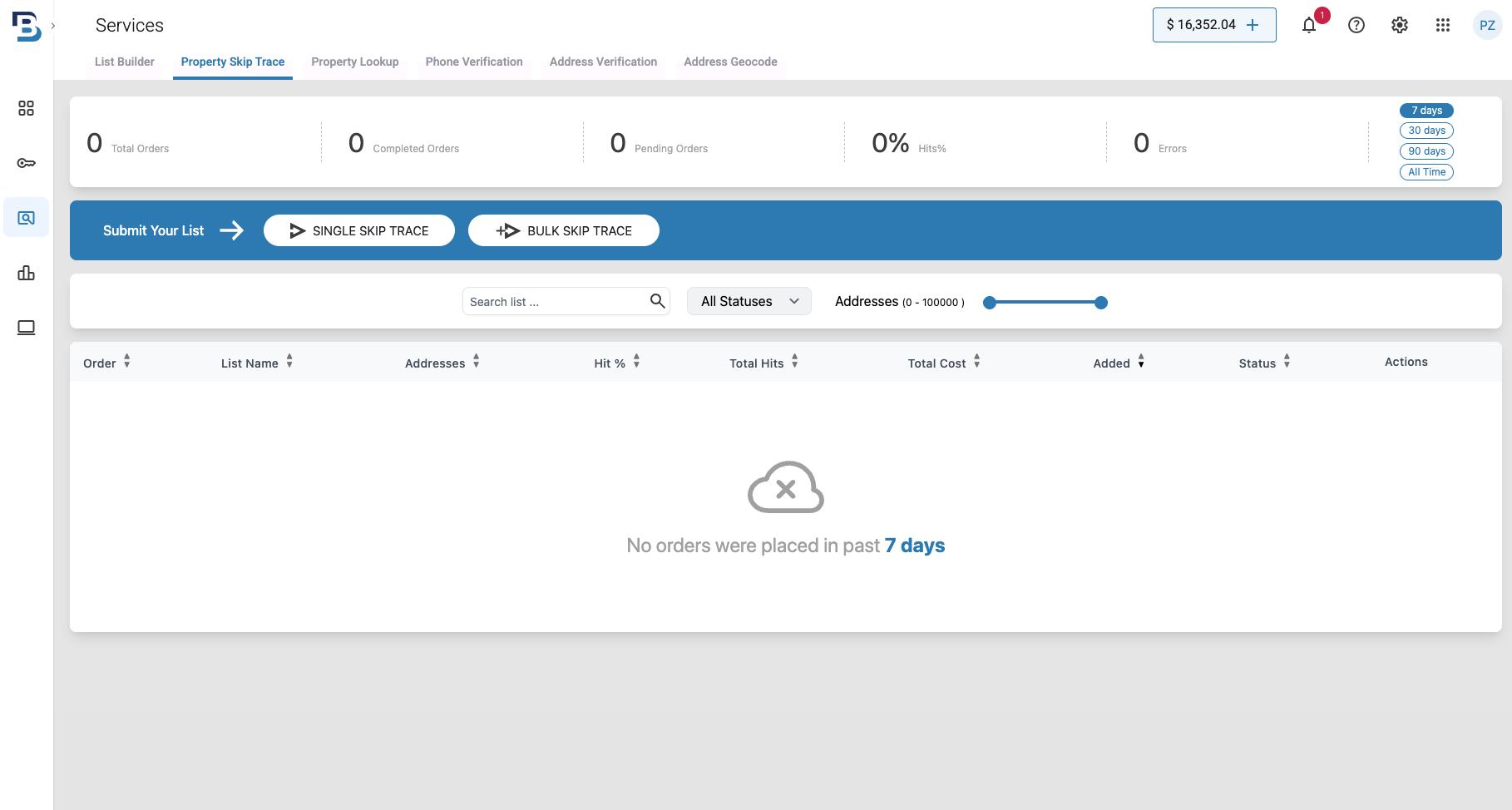This screenshot has width=1512, height=810.
Task: Select the 30 days time range
Action: click(x=1426, y=131)
